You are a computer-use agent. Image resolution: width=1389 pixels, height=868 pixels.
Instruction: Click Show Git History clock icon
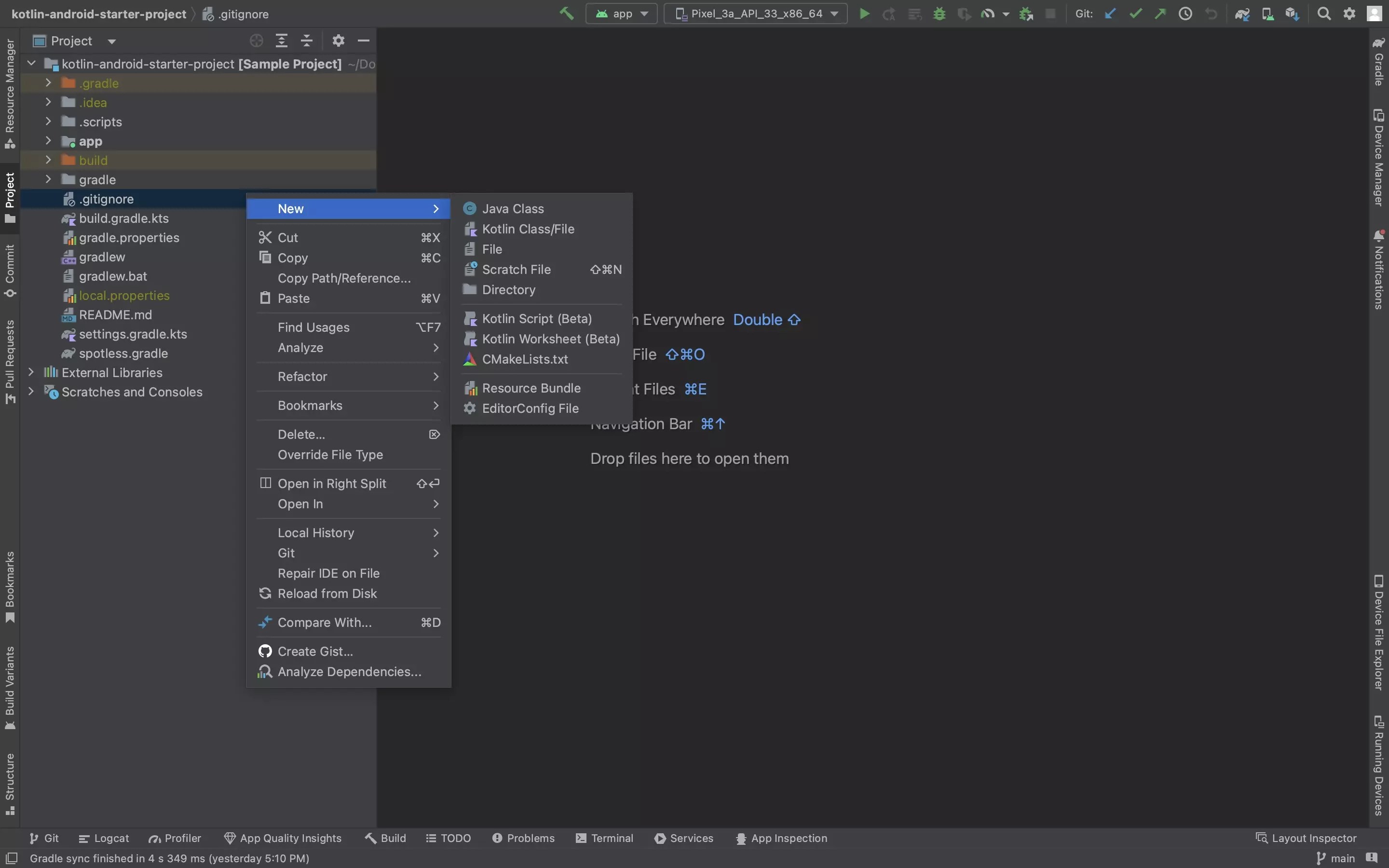click(x=1185, y=14)
